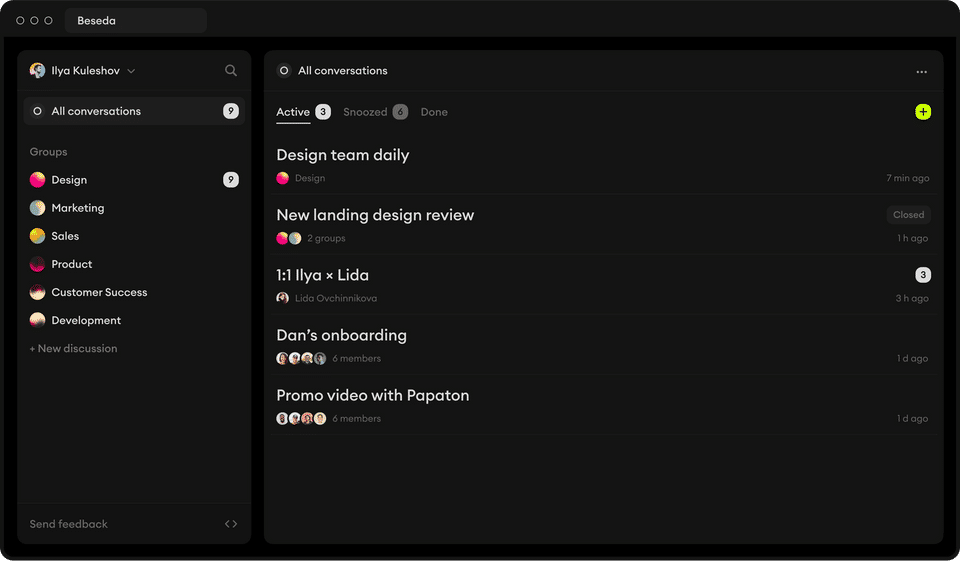Click the Marketing group icon
Image resolution: width=960 pixels, height=561 pixels.
click(x=37, y=208)
